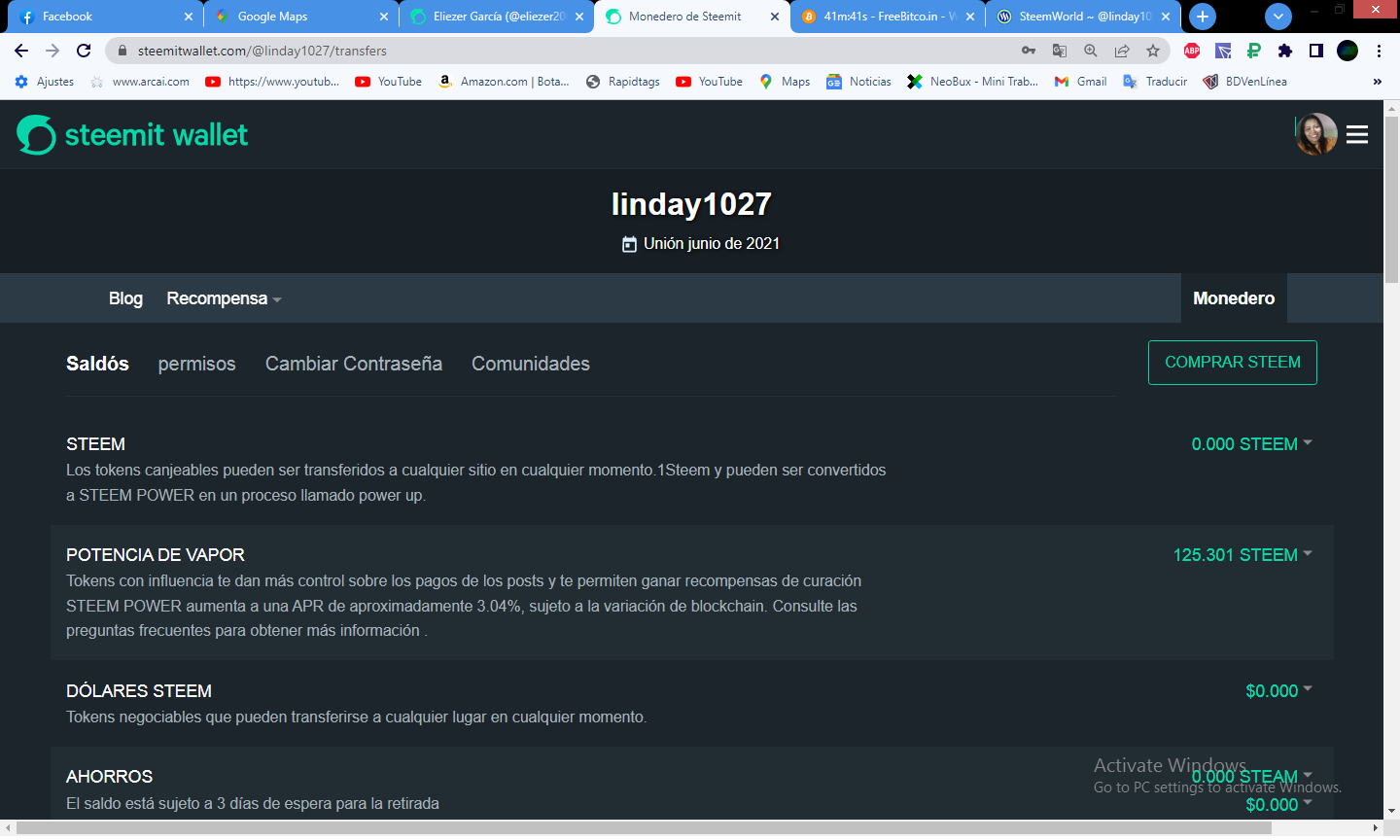
Task: Open Cambiar Contraseña
Action: [x=354, y=364]
